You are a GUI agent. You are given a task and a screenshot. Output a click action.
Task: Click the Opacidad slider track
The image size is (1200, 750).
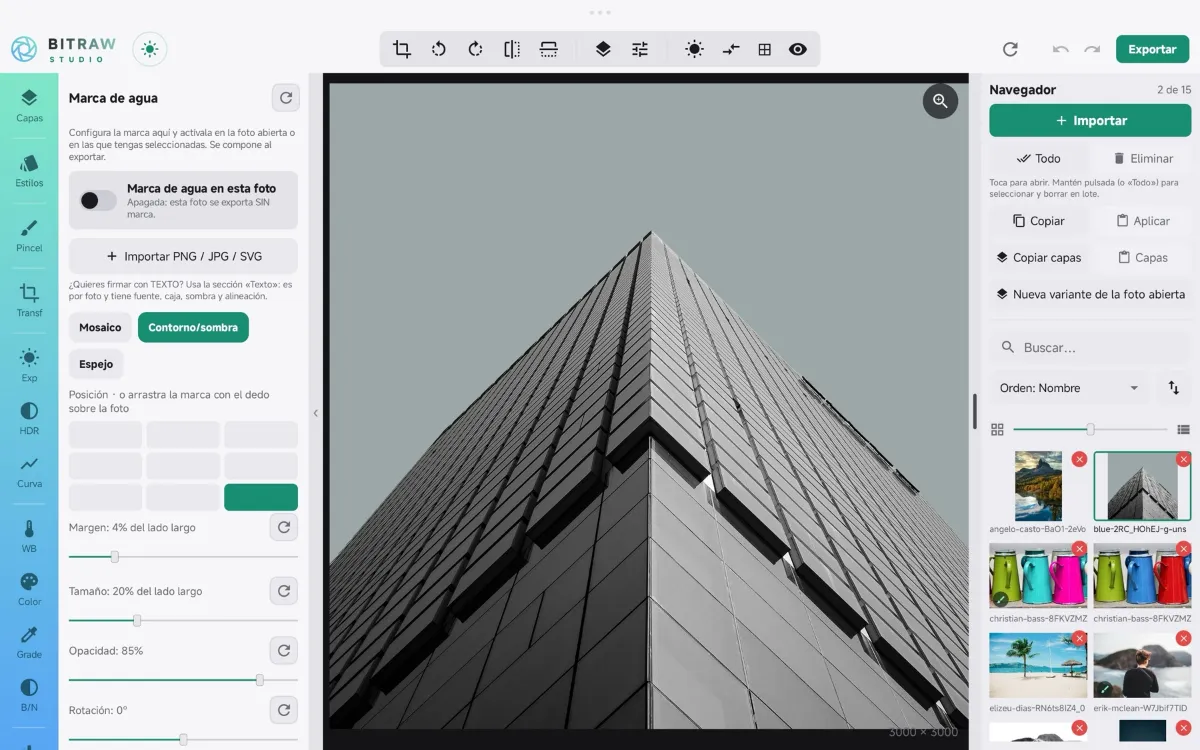pos(183,680)
